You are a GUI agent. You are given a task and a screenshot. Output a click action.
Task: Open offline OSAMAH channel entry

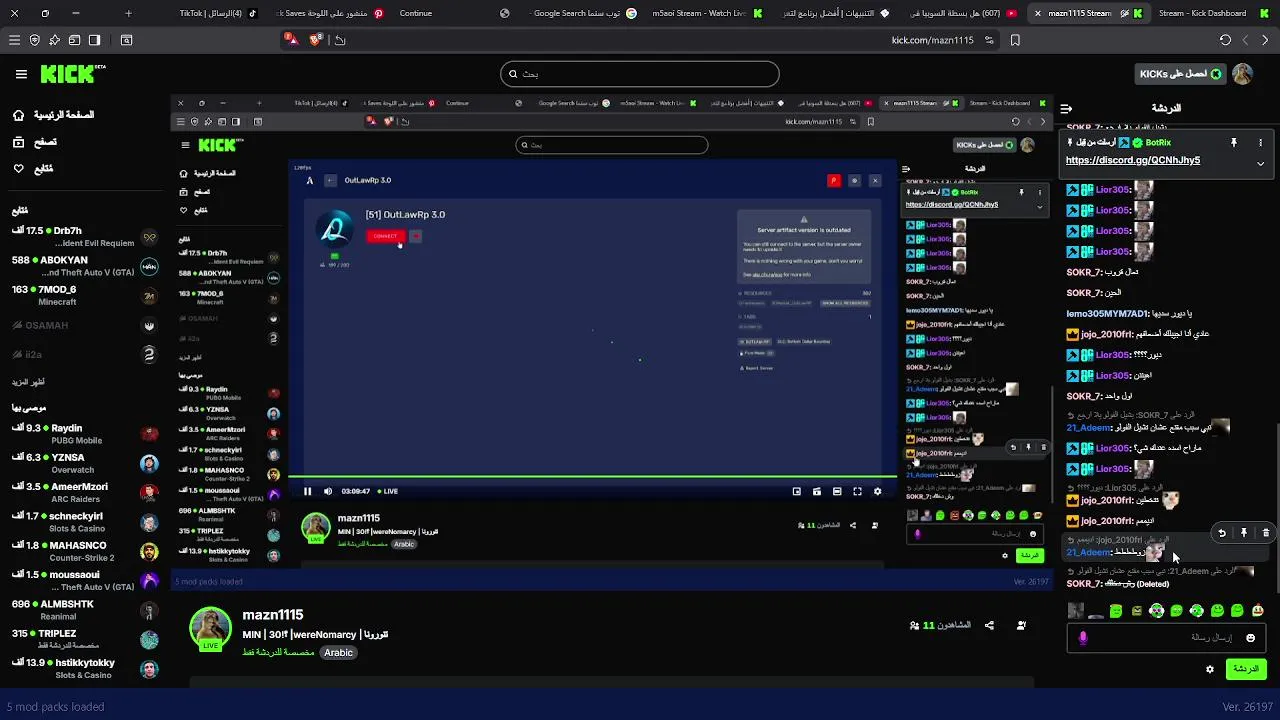pyautogui.click(x=85, y=325)
